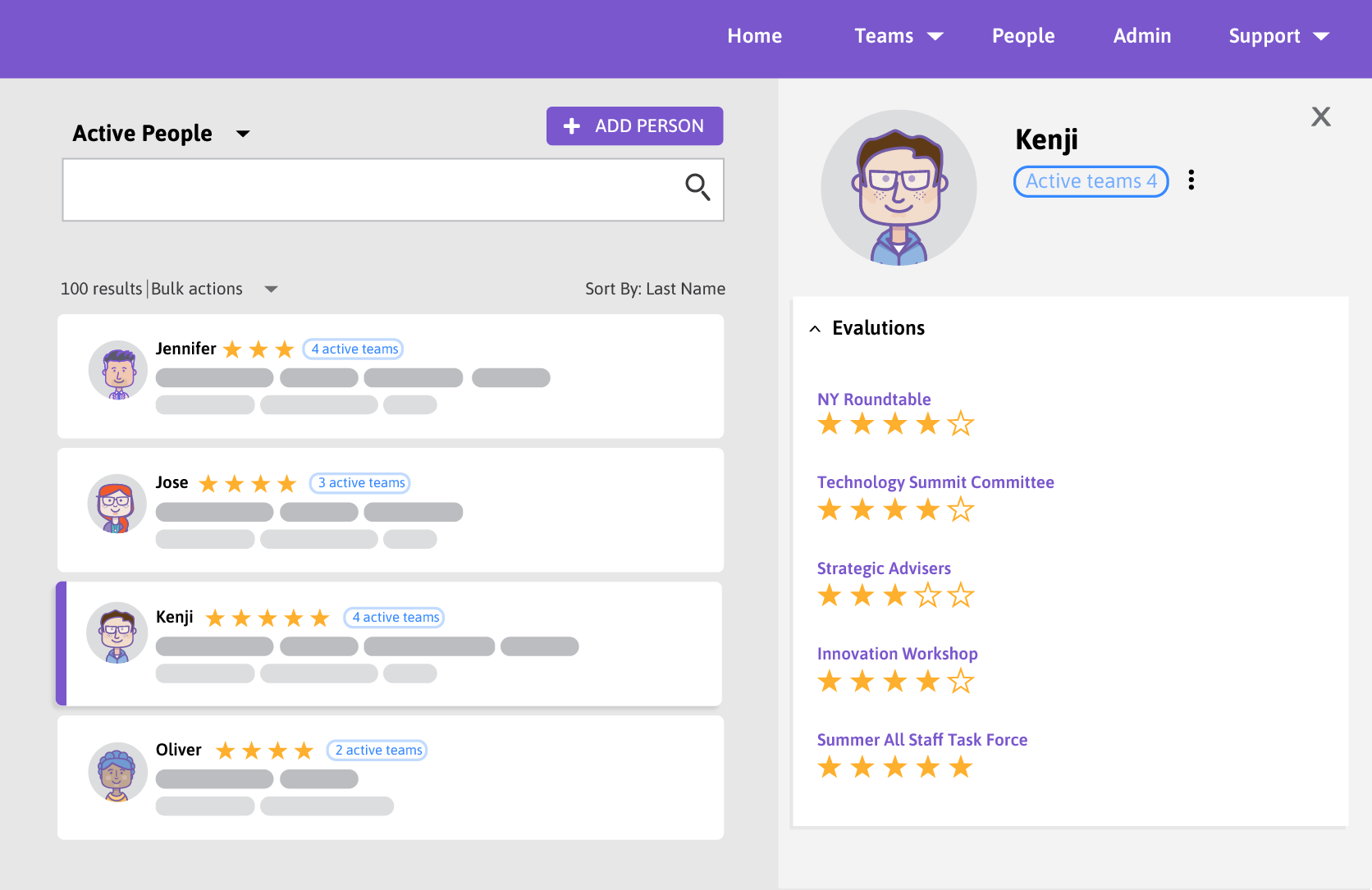This screenshot has width=1372, height=890.
Task: Fill the empty star on NY Roundtable rating
Action: tap(961, 423)
